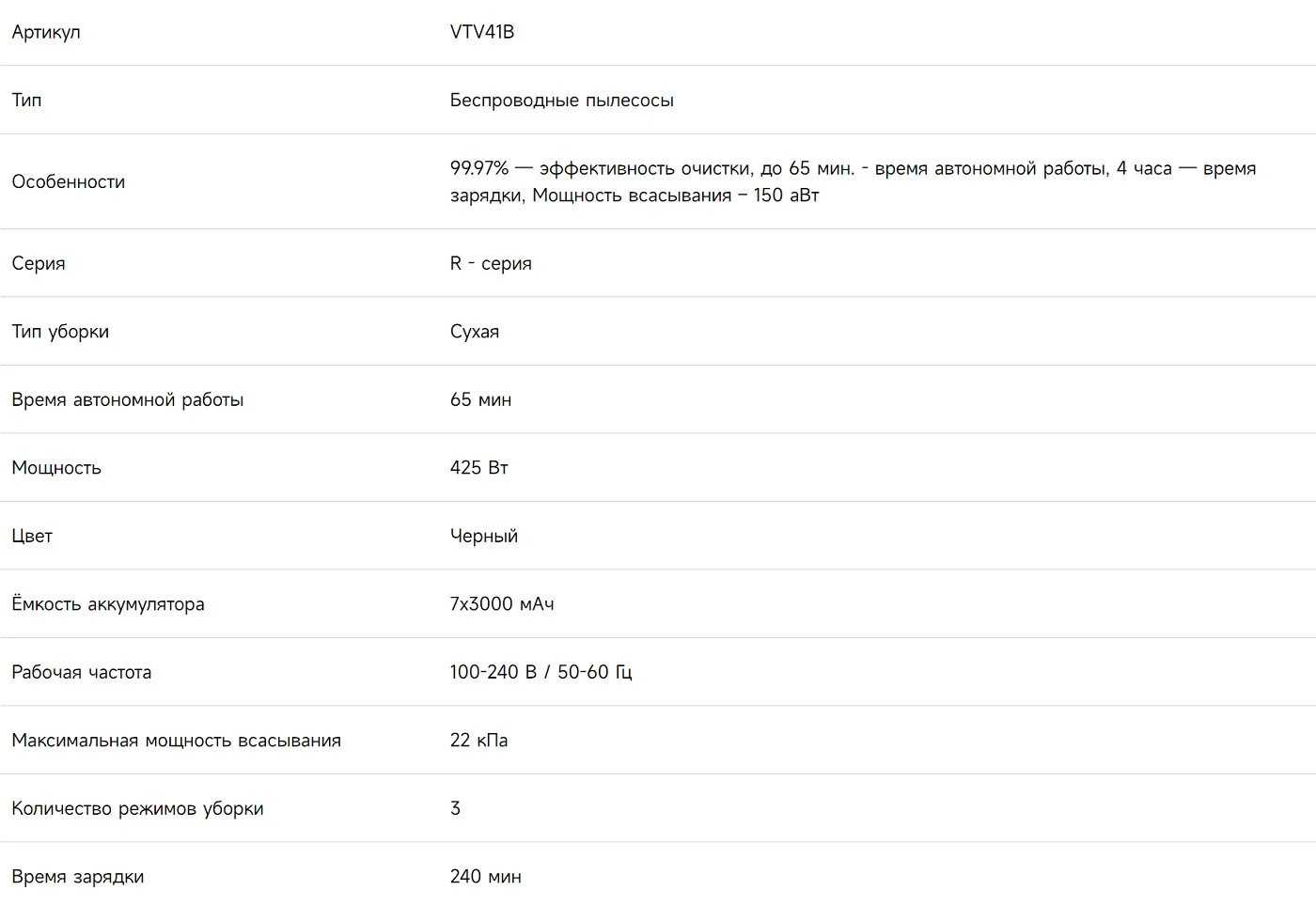
Task: Select the 'R - серия' series value
Action: pos(491,263)
